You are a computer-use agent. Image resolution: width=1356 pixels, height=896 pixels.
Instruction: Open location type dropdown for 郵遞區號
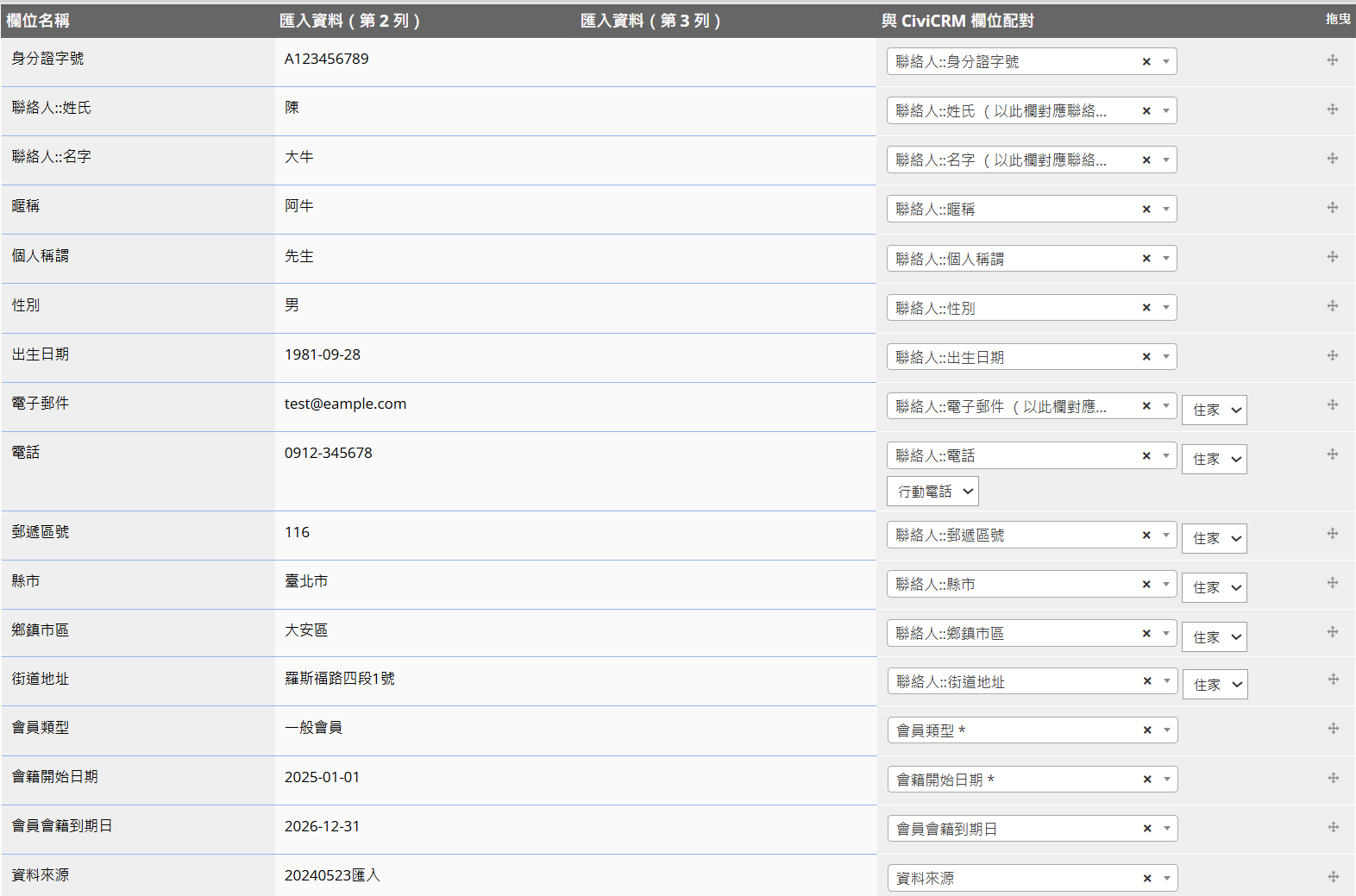pyautogui.click(x=1215, y=539)
